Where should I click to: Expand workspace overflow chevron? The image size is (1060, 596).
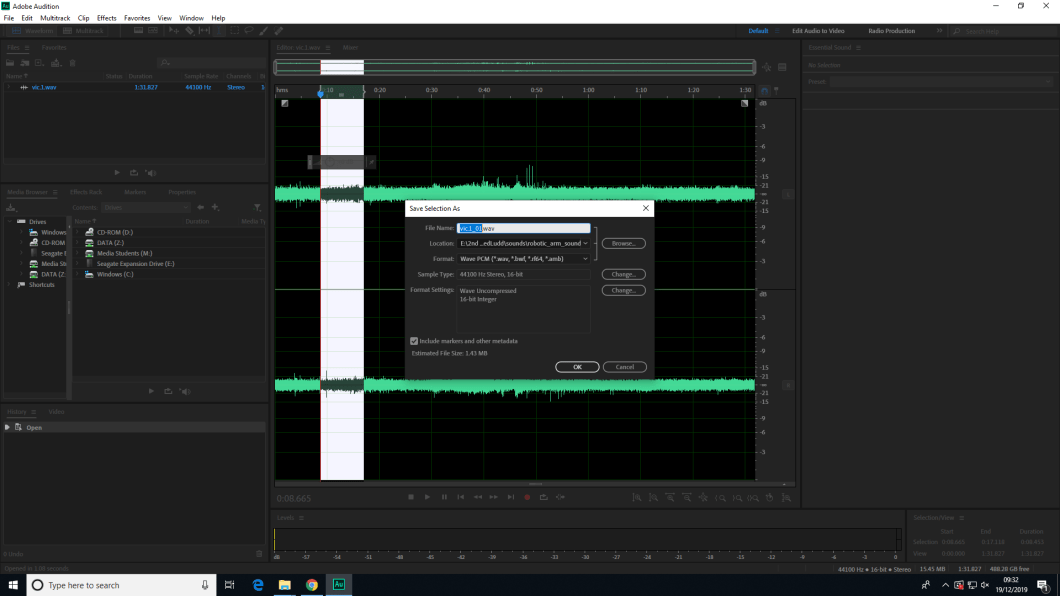tap(939, 30)
